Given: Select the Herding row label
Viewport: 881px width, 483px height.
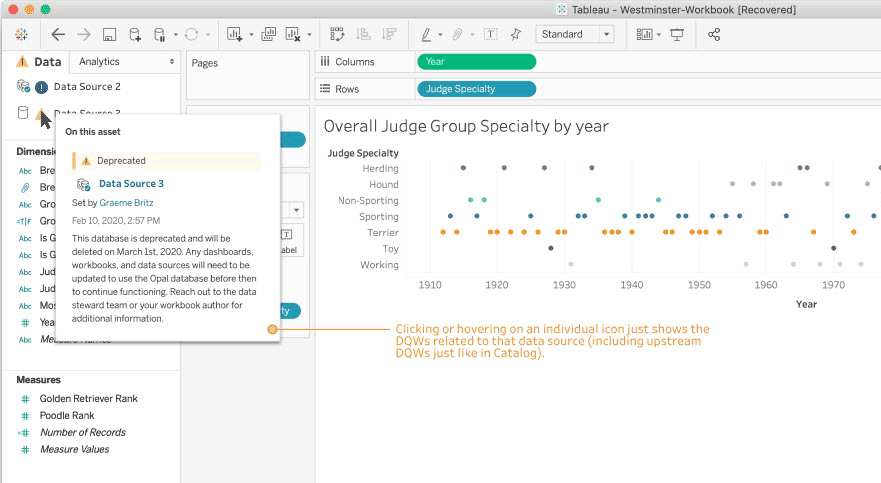Looking at the screenshot, I should click(380, 168).
